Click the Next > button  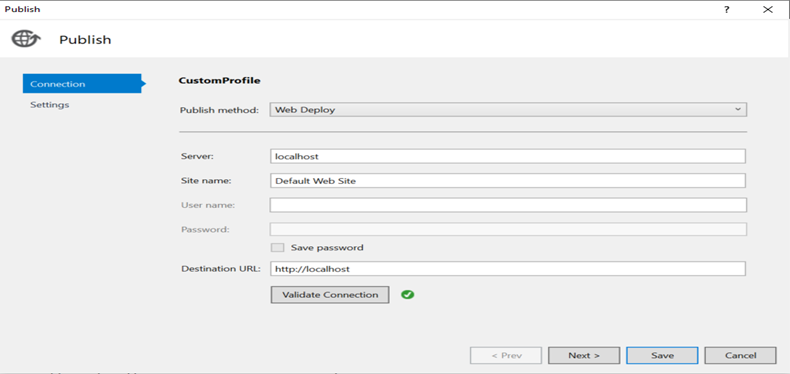coord(584,355)
